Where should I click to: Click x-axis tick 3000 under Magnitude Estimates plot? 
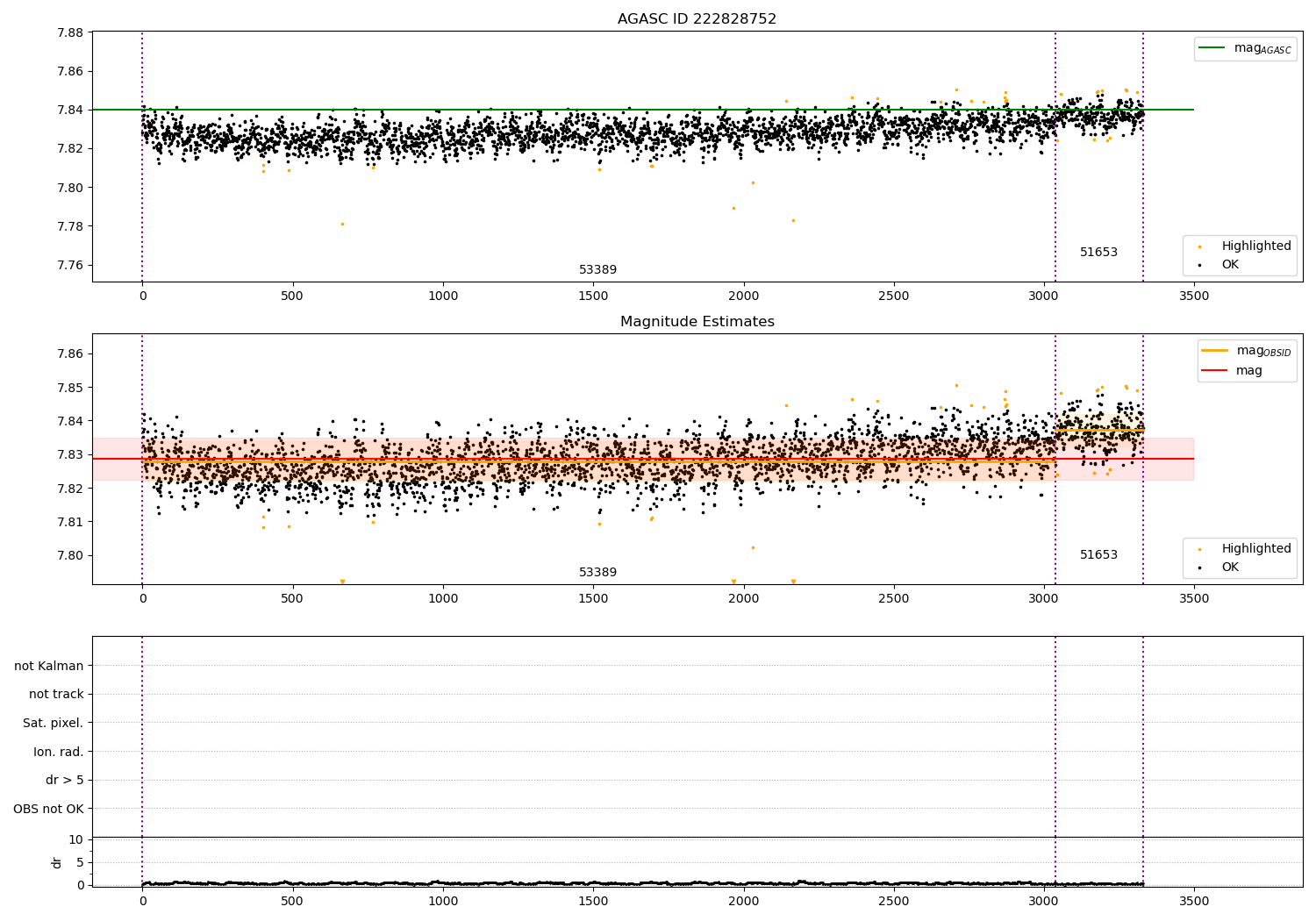[x=1044, y=599]
